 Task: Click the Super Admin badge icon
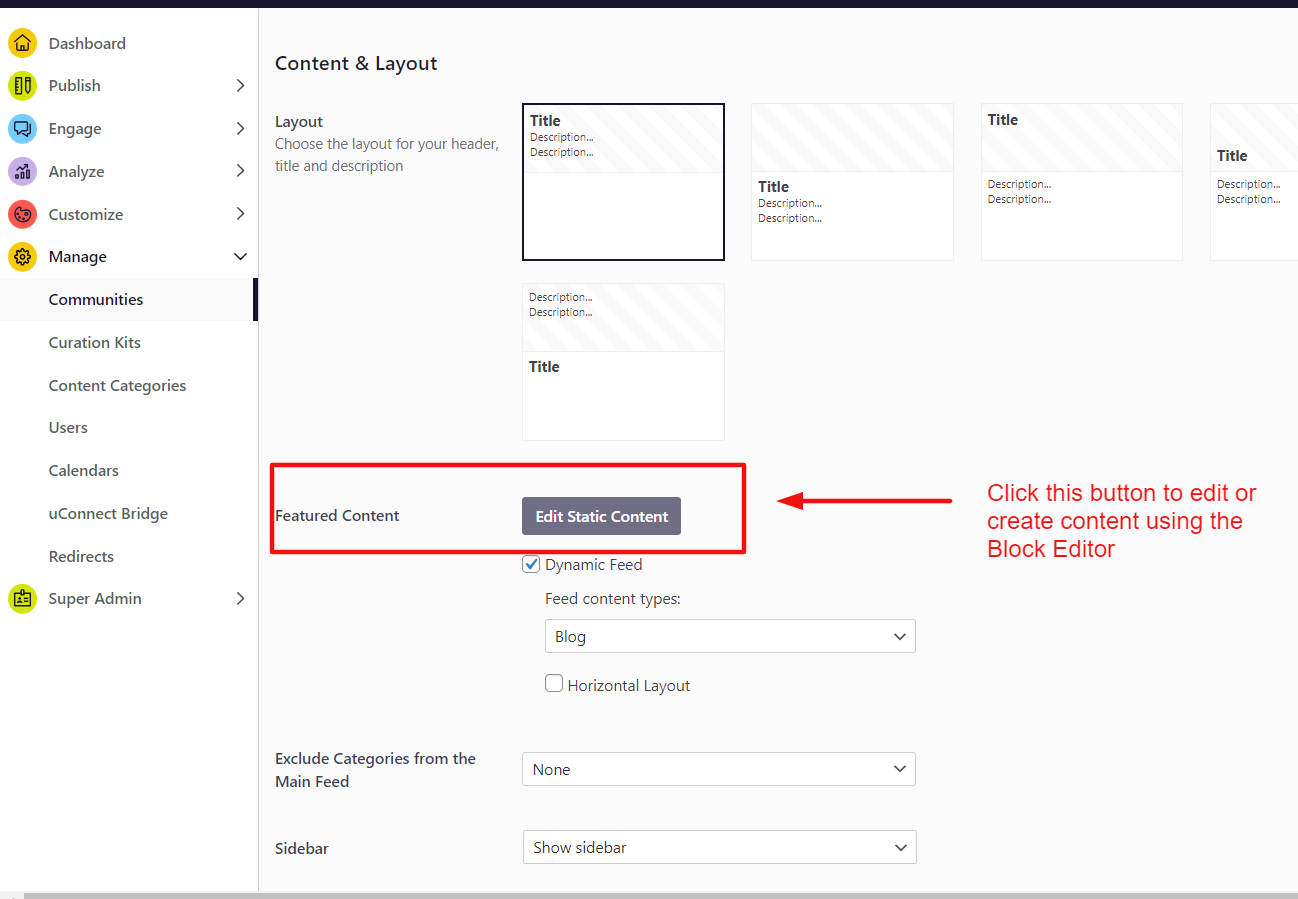pyautogui.click(x=22, y=599)
